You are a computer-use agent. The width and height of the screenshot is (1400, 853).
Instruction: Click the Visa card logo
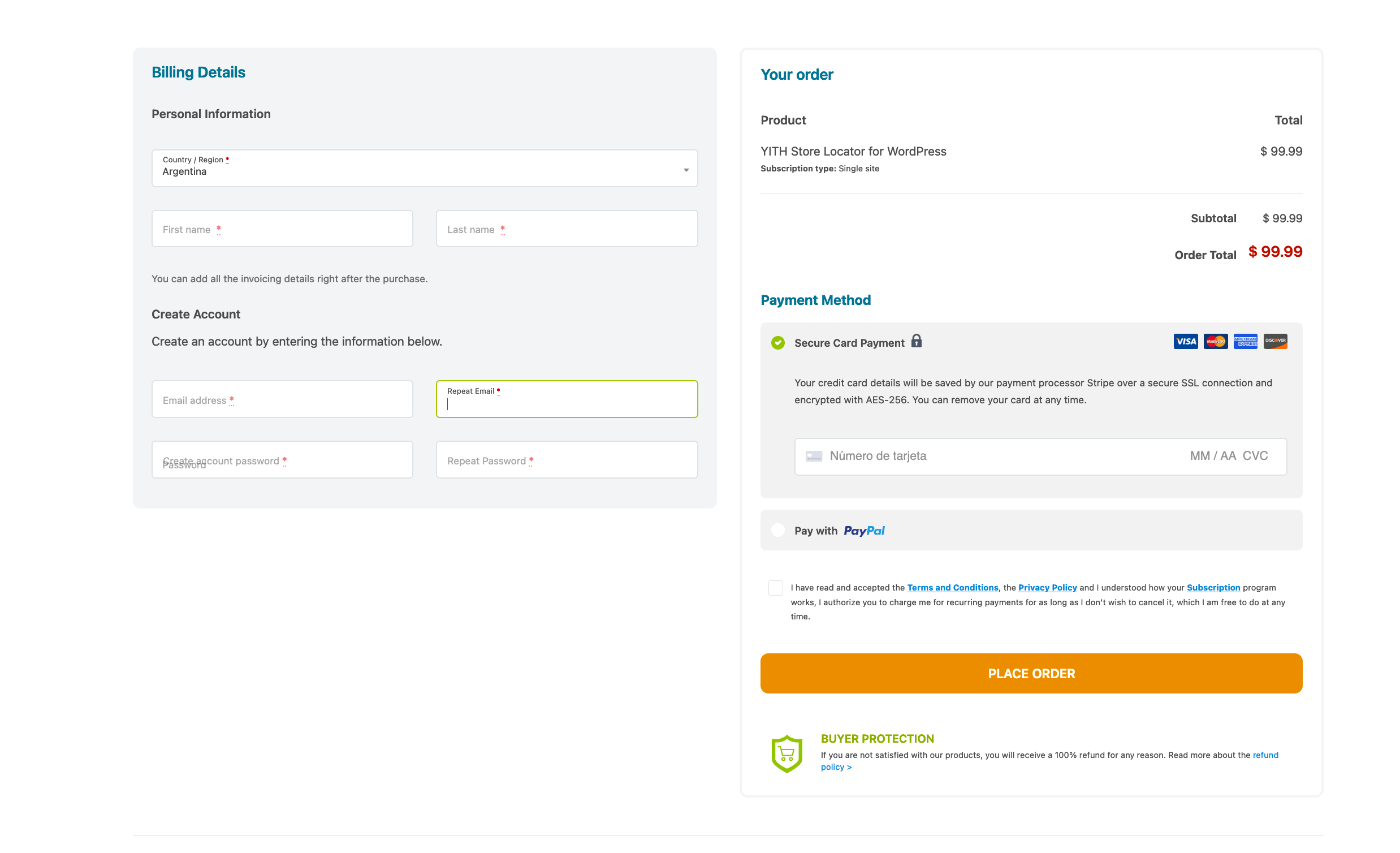[x=1185, y=342]
